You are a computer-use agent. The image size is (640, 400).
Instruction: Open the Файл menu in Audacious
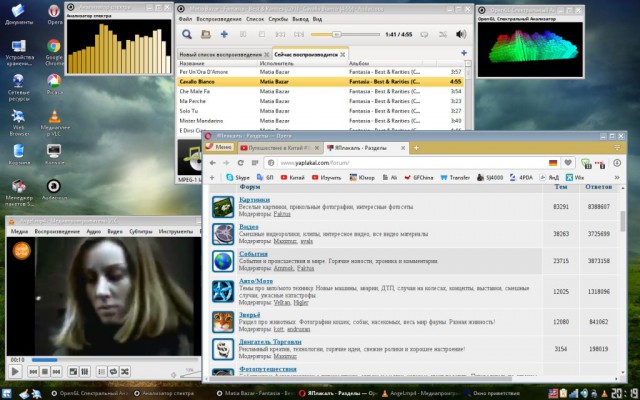click(185, 19)
